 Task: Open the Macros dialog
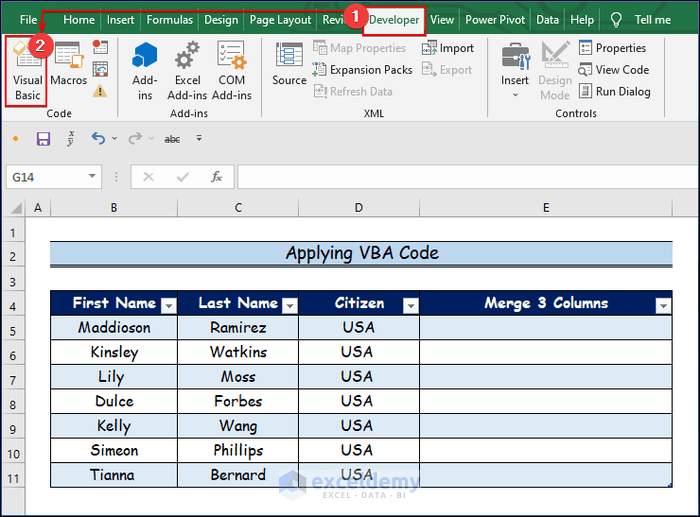point(68,64)
